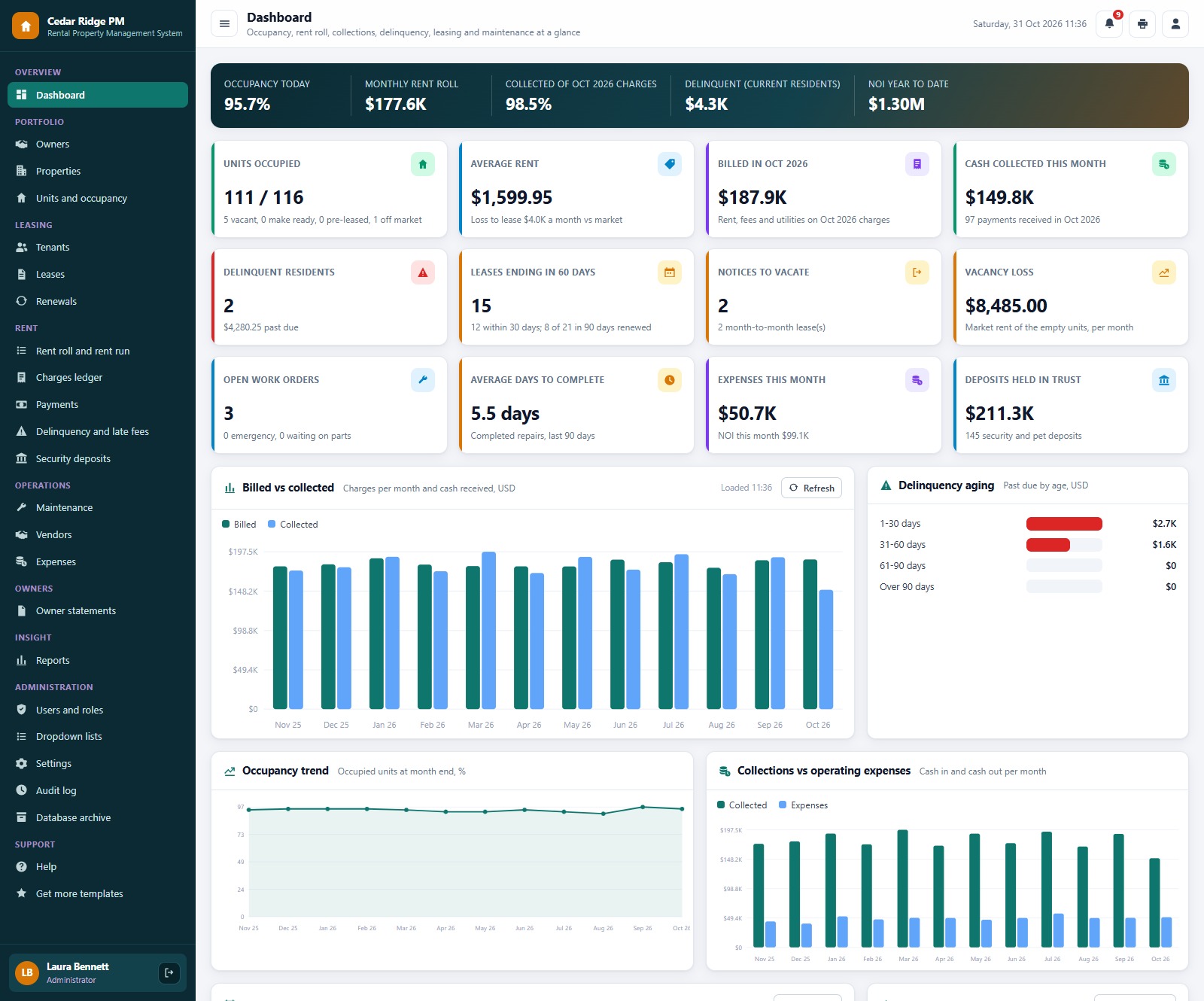This screenshot has width=1204, height=1001.
Task: Click the Oct 26 collected bar in Billed chart
Action: 826,650
